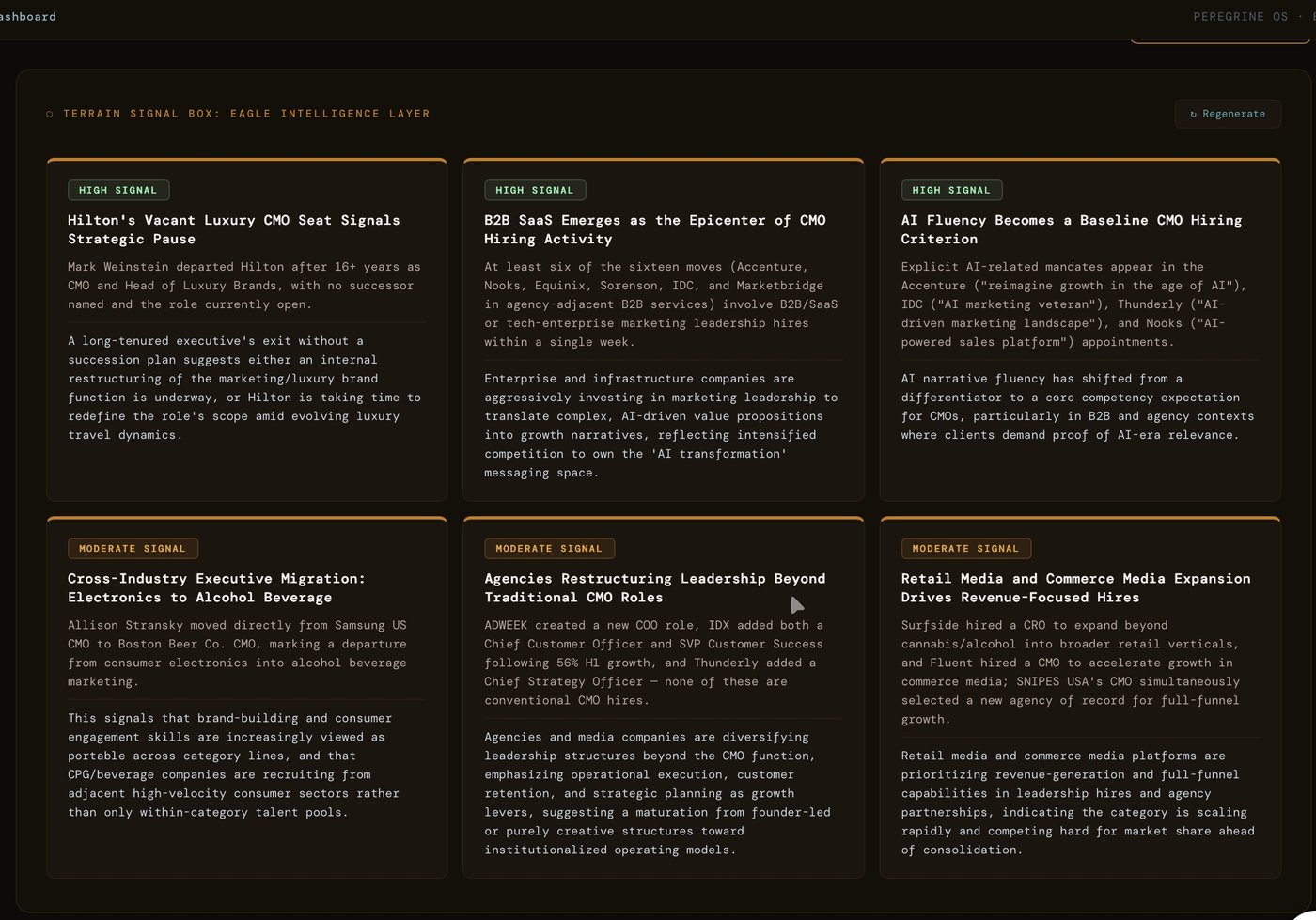Click the High Signal badge on AI Fluency card
The width and height of the screenshot is (1316, 920).
click(951, 190)
